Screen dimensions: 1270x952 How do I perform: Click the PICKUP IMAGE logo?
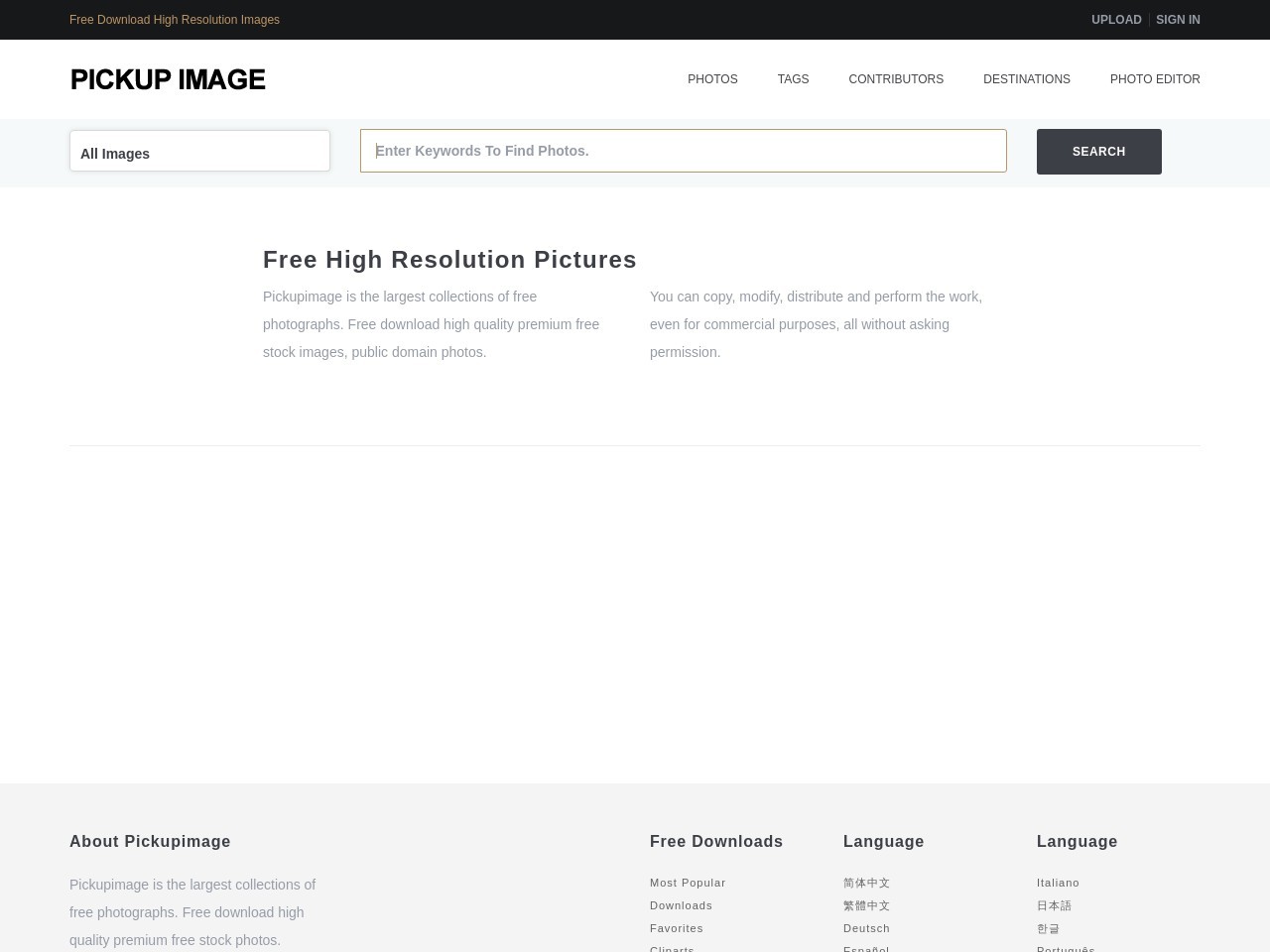point(168,79)
